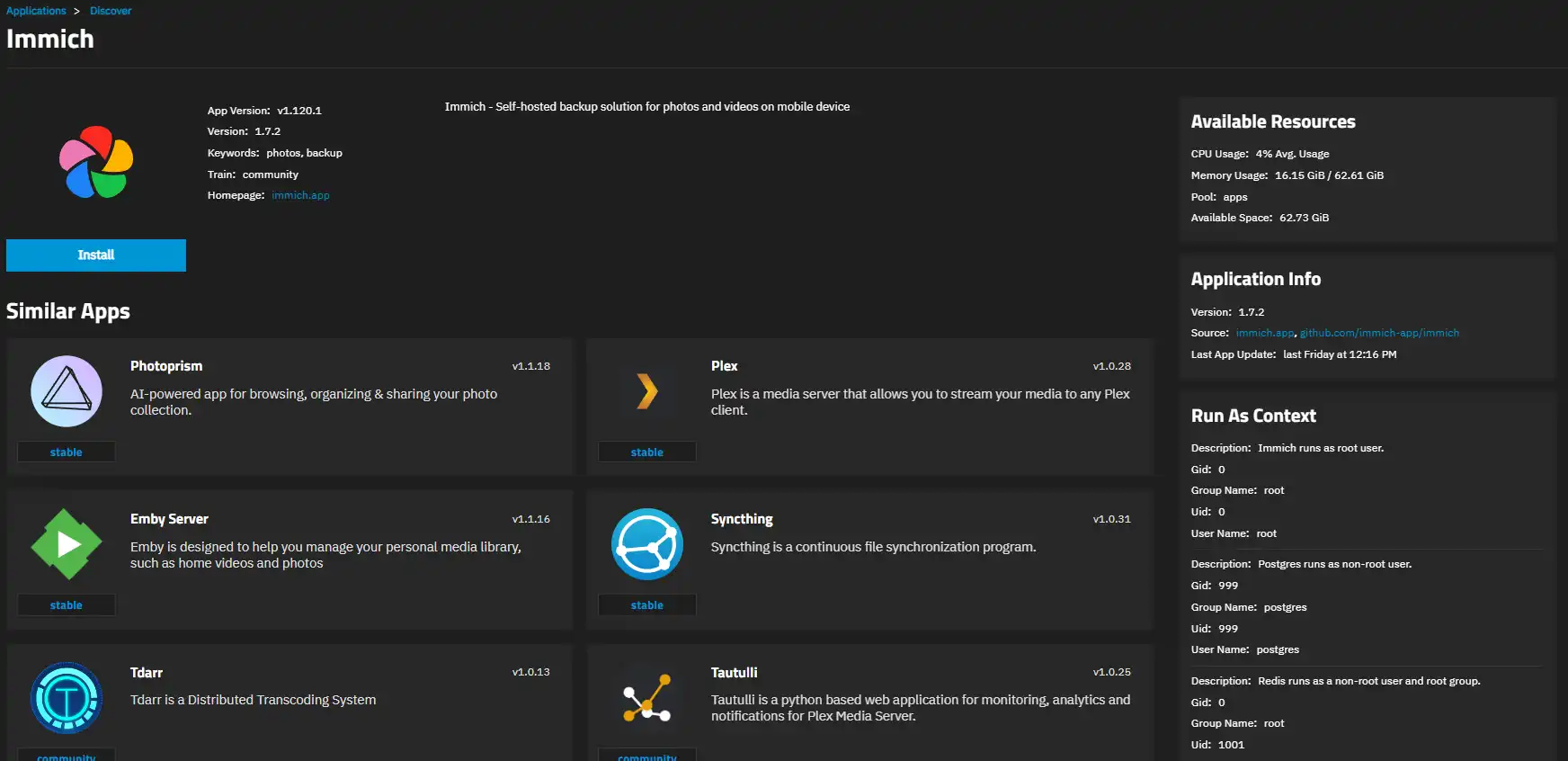Select the Emby Server green play icon

[67, 544]
